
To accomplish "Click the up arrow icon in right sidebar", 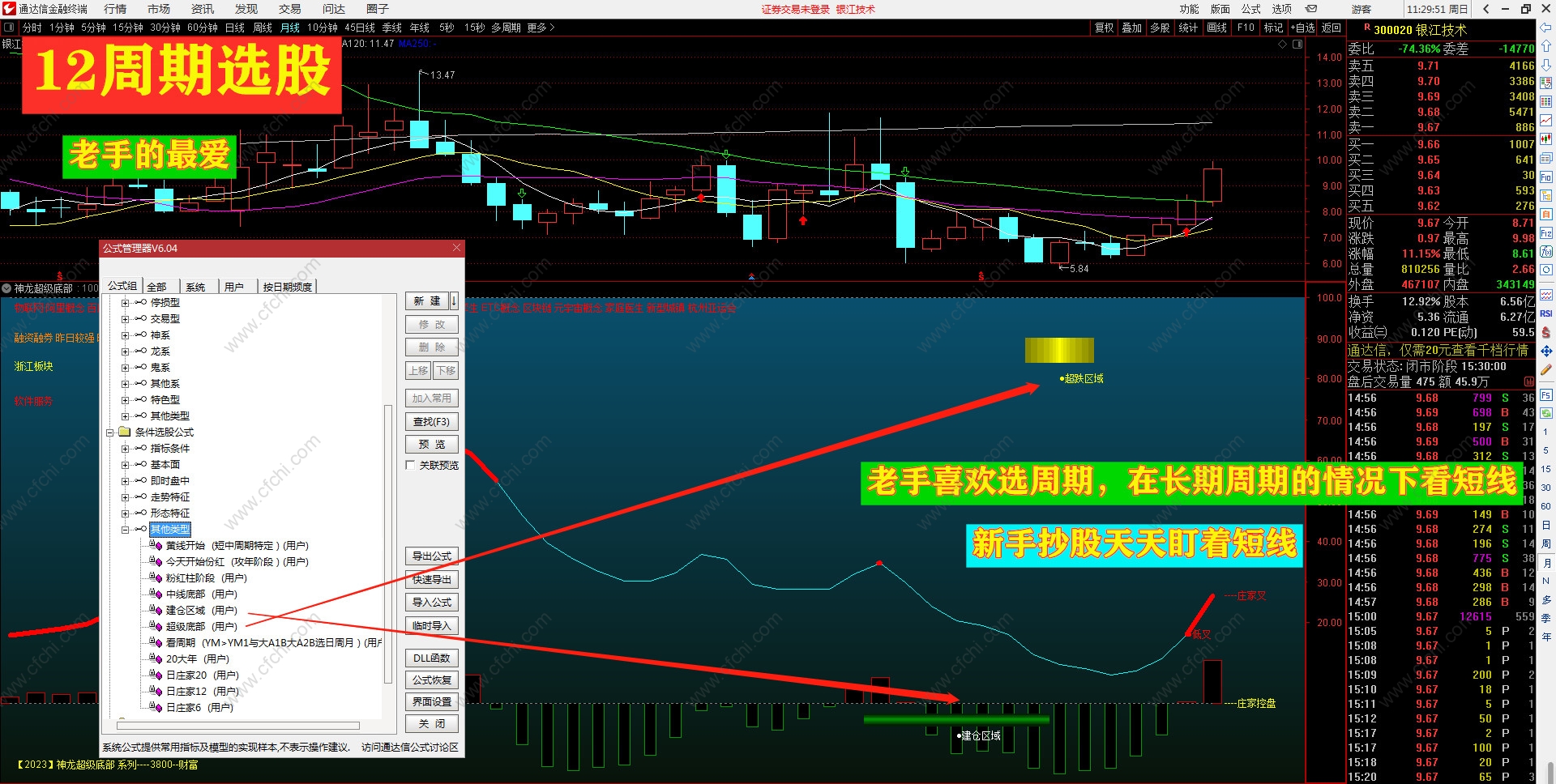I will [x=1546, y=46].
